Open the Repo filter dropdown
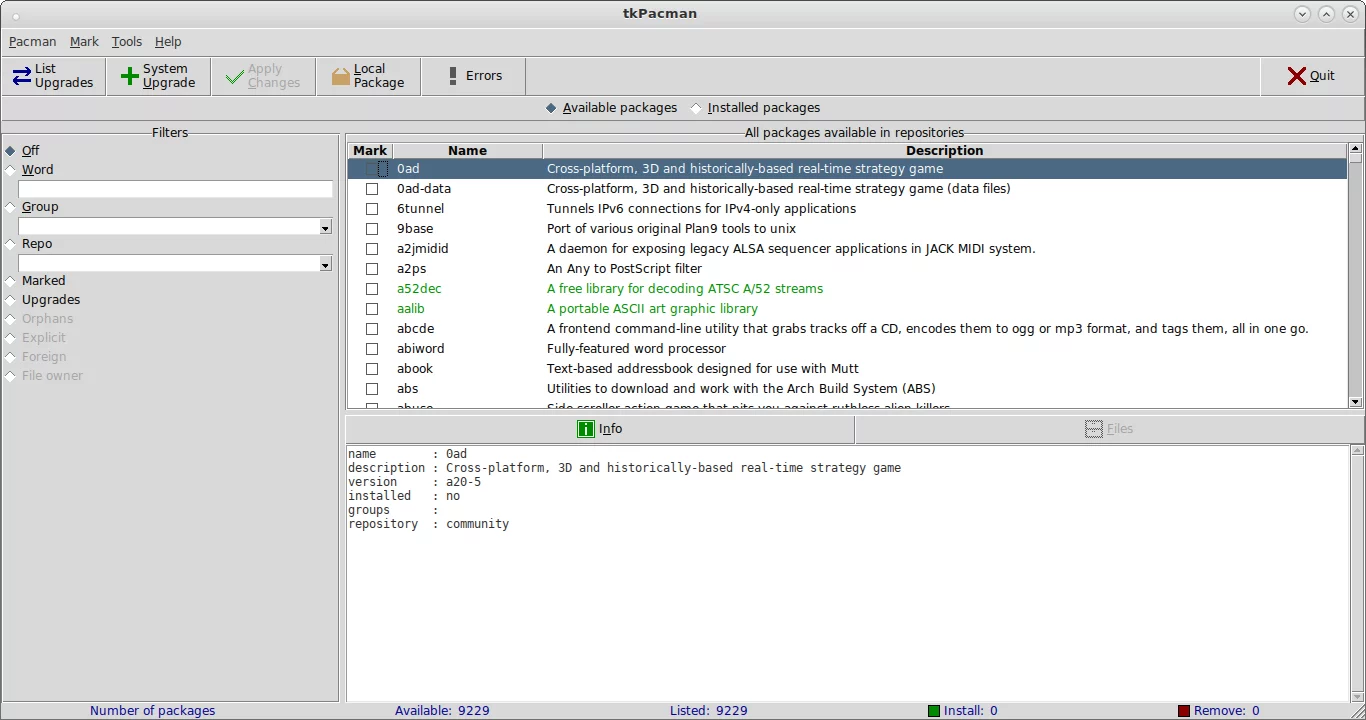 pyautogui.click(x=325, y=265)
